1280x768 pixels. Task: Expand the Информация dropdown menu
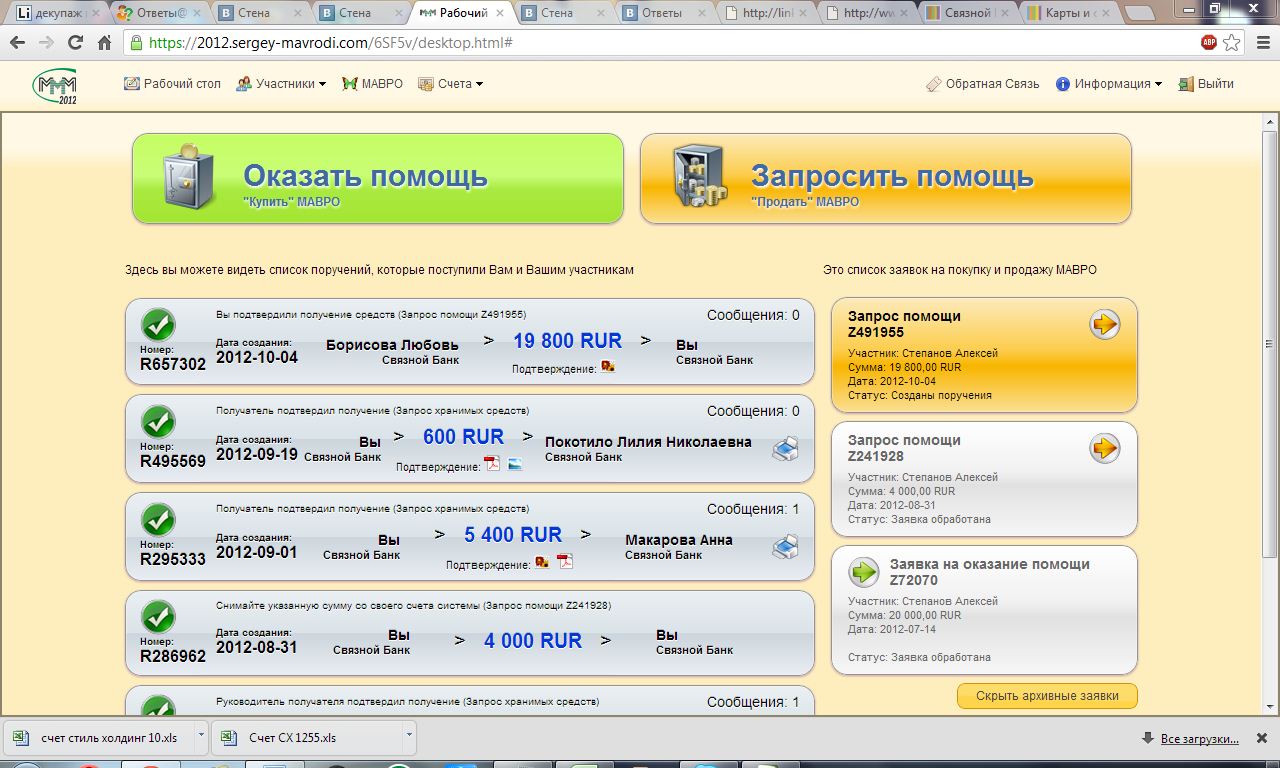(x=1109, y=84)
